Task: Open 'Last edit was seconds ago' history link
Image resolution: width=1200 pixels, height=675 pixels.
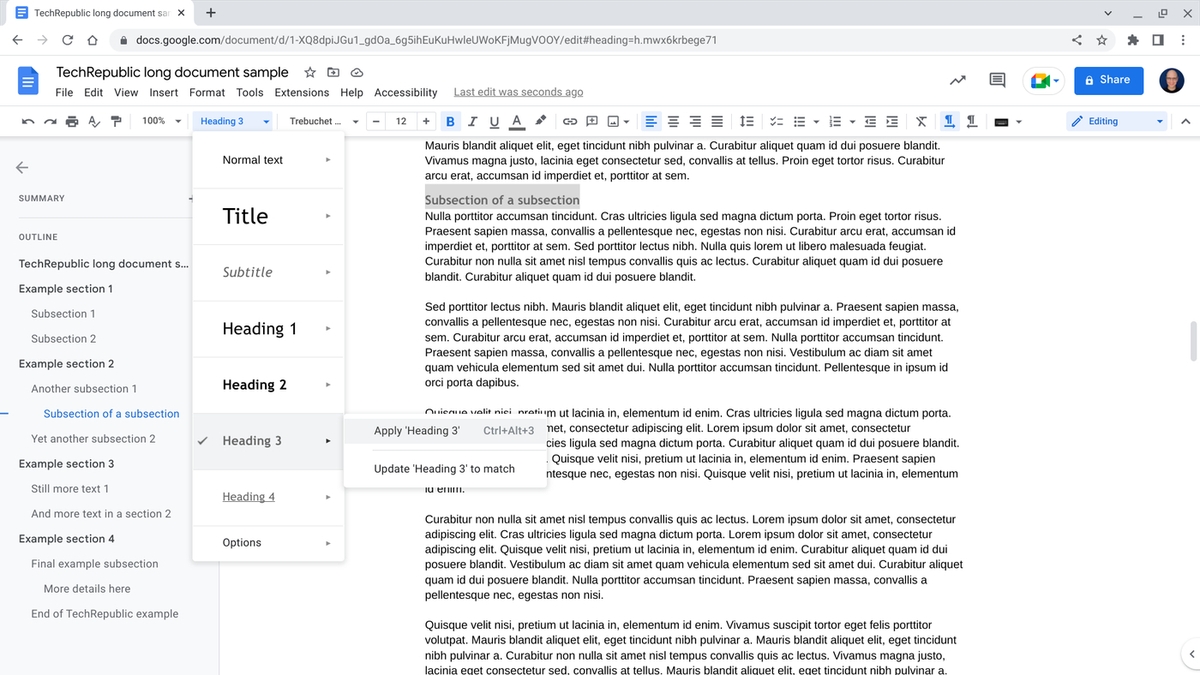Action: (x=518, y=91)
